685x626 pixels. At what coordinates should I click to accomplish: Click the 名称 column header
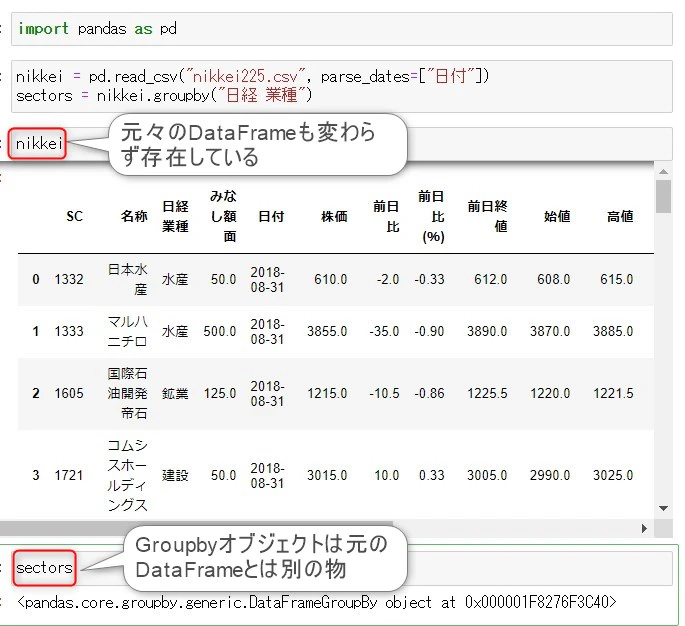tap(134, 216)
